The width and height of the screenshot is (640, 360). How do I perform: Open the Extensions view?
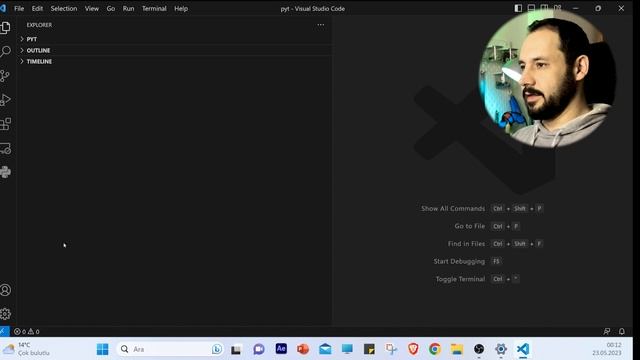5,124
